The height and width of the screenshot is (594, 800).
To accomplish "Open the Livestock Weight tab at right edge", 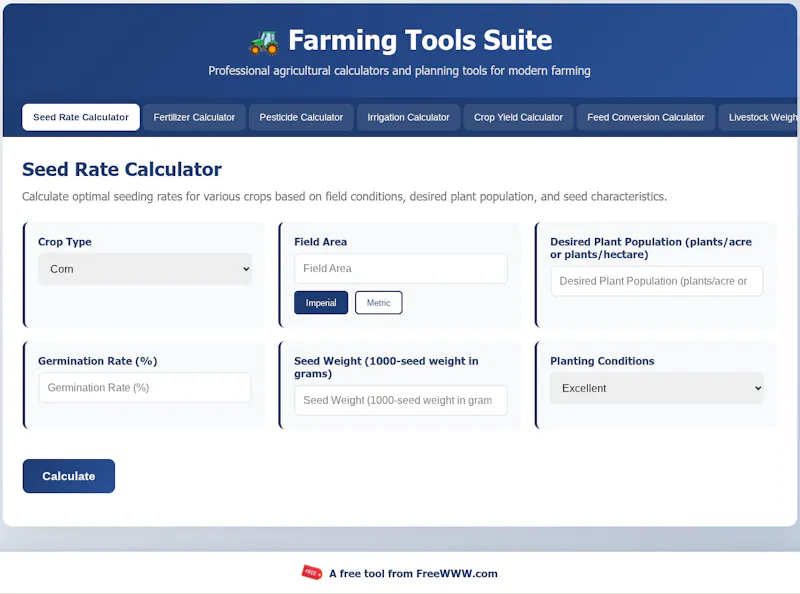I will 759,117.
